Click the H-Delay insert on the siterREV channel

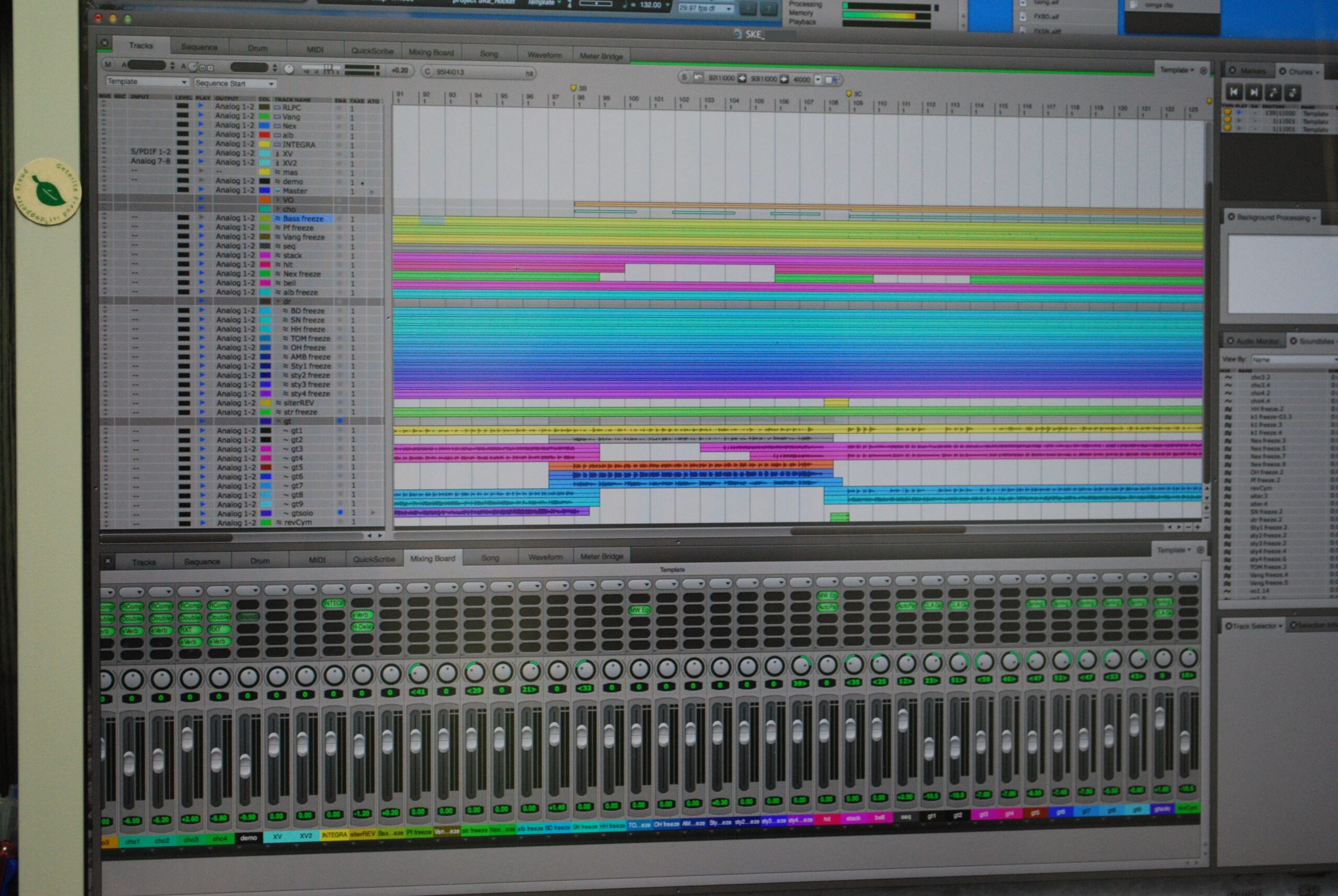362,627
